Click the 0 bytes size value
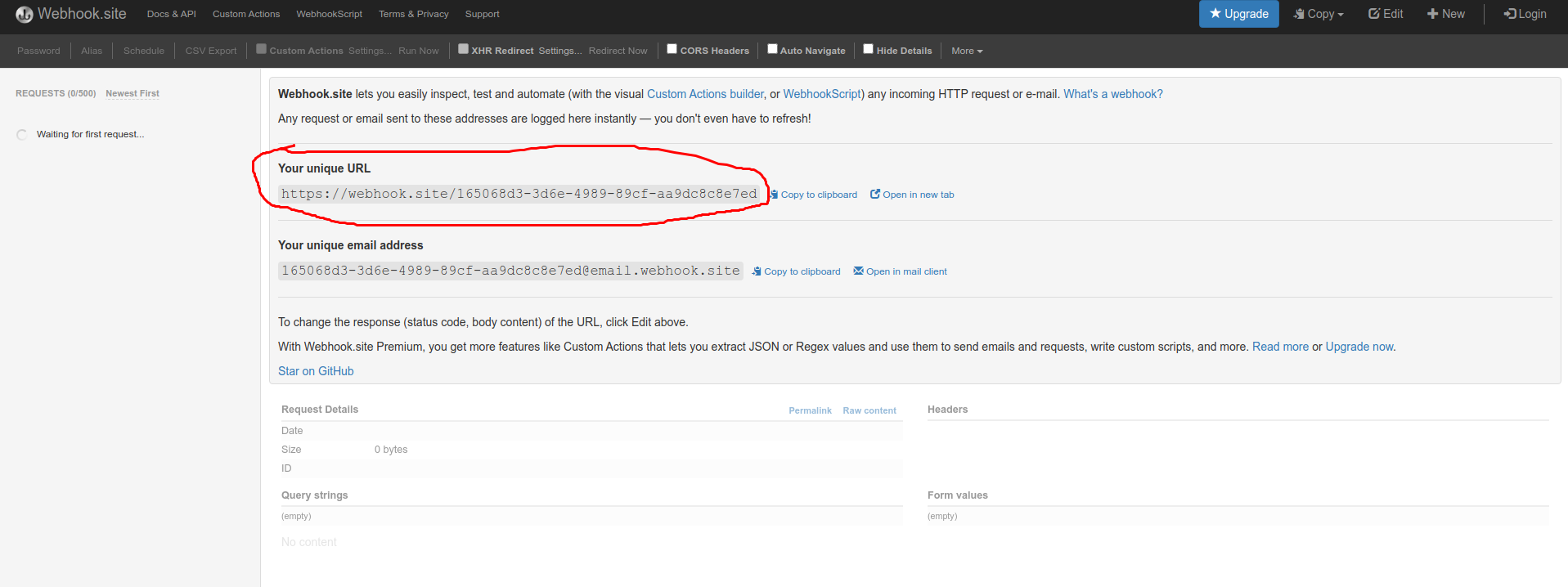This screenshot has width=1568, height=587. pos(391,450)
